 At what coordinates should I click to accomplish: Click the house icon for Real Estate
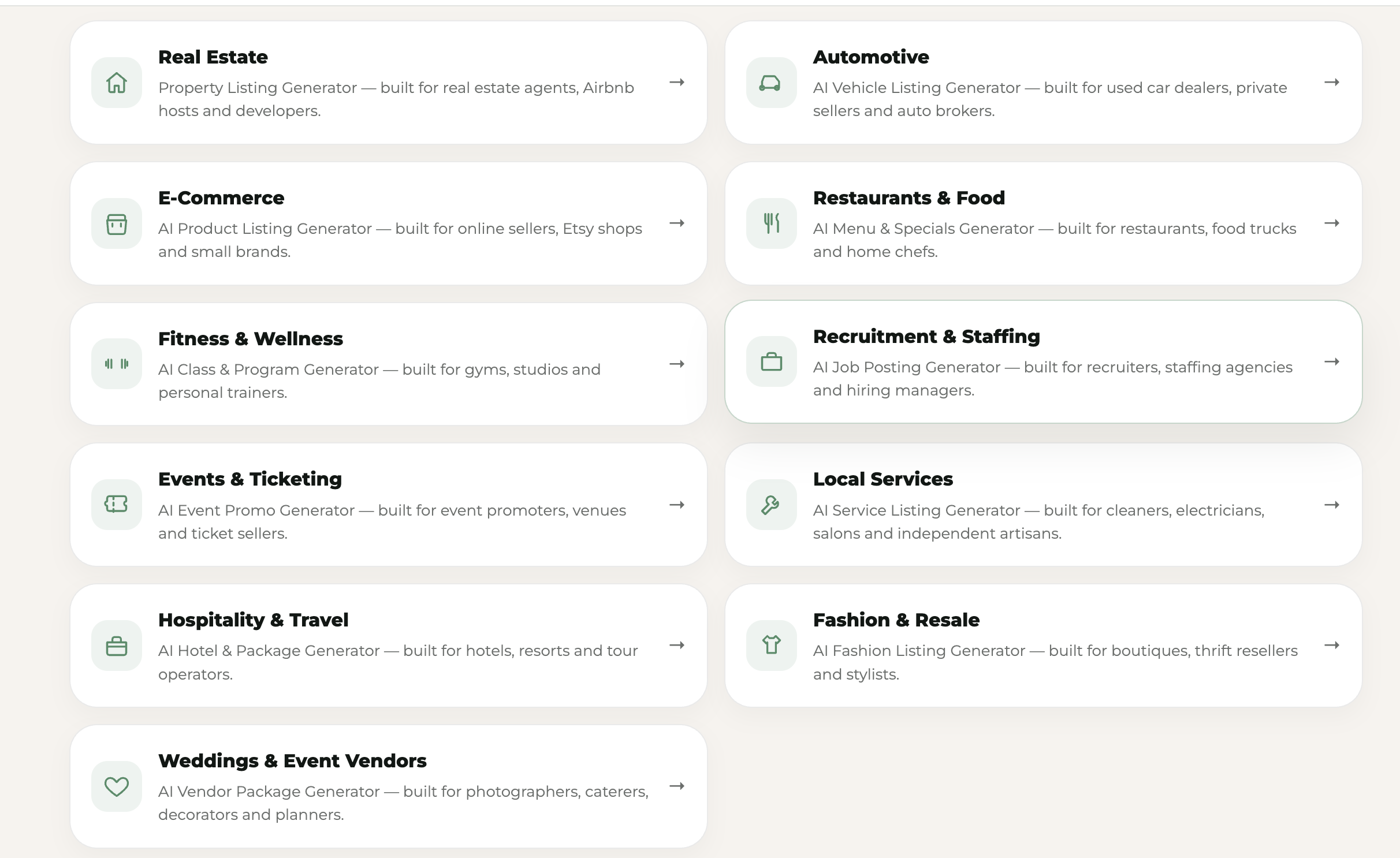coord(117,83)
